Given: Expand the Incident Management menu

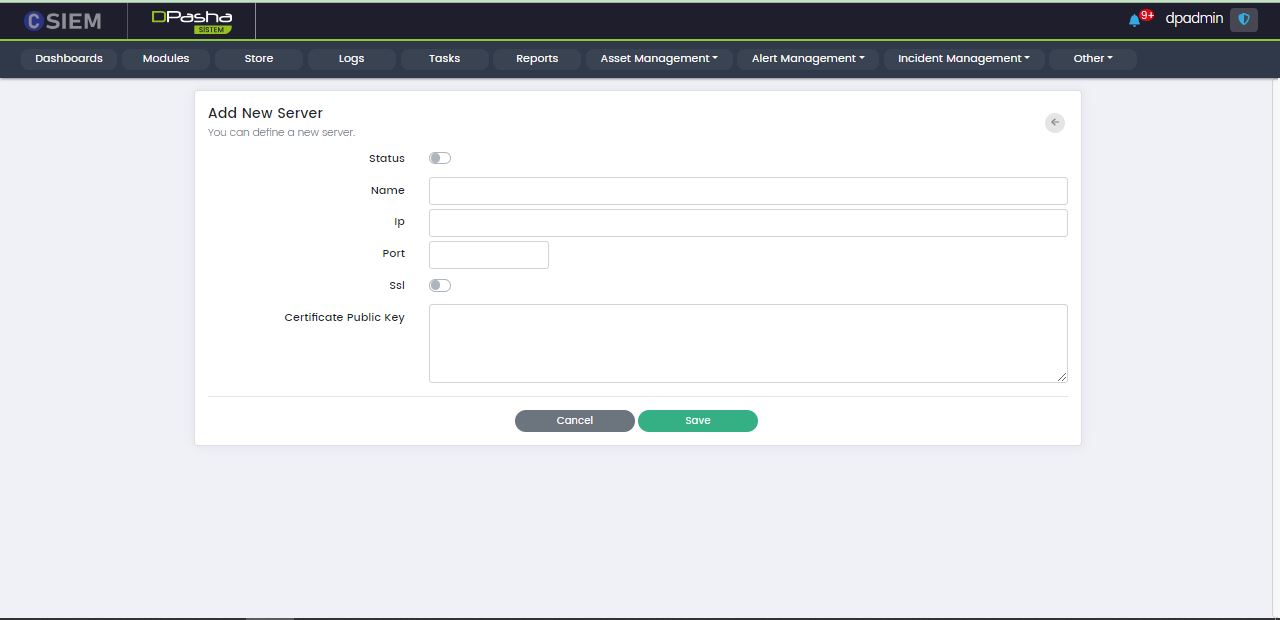Looking at the screenshot, I should [963, 59].
